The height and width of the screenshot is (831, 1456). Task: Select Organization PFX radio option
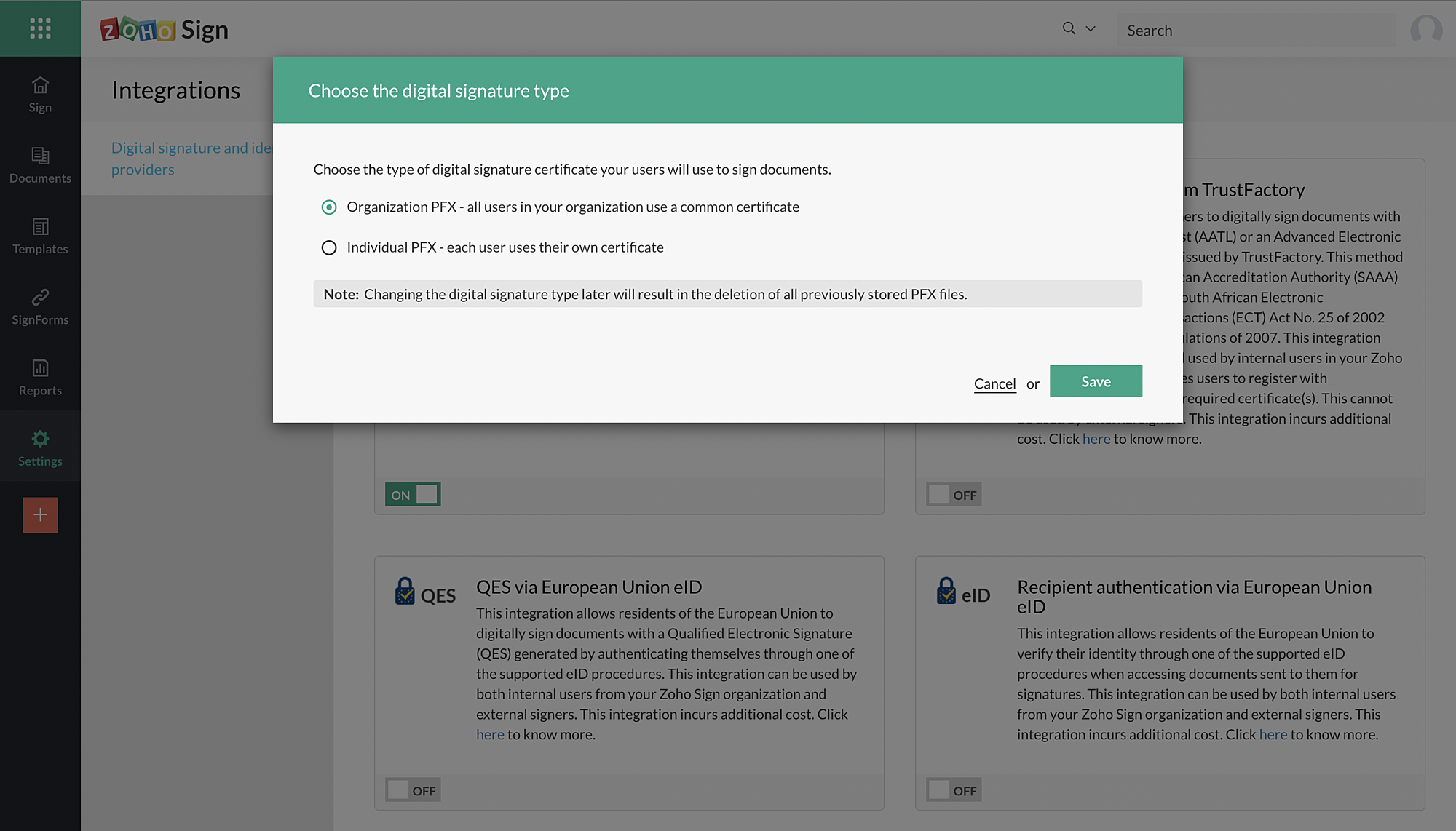[329, 207]
